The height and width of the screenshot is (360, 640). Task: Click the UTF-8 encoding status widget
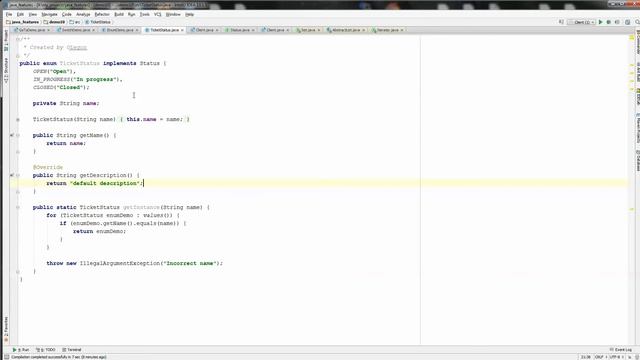pyautogui.click(x=616, y=357)
